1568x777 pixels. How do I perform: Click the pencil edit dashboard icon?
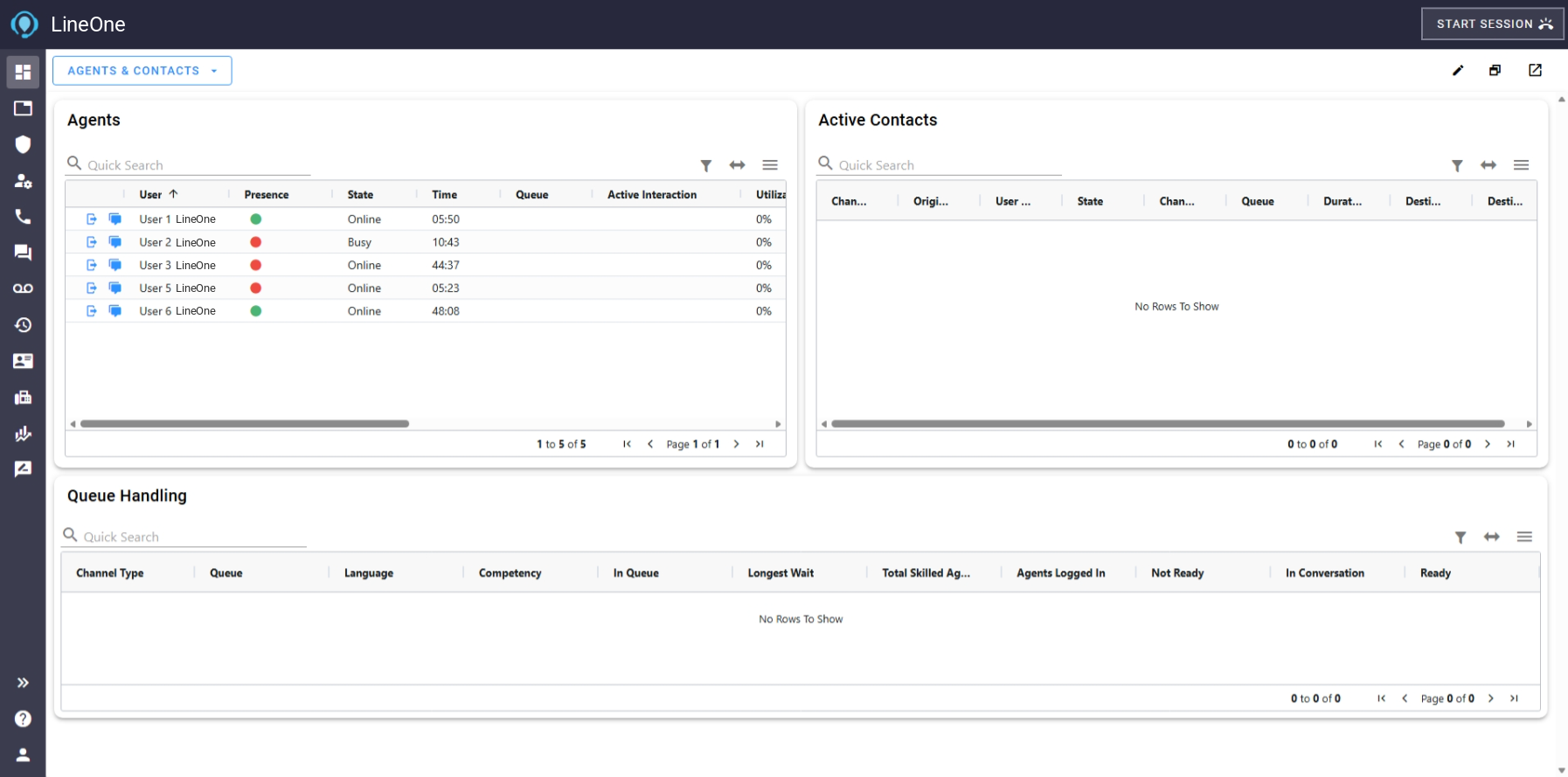click(x=1458, y=71)
